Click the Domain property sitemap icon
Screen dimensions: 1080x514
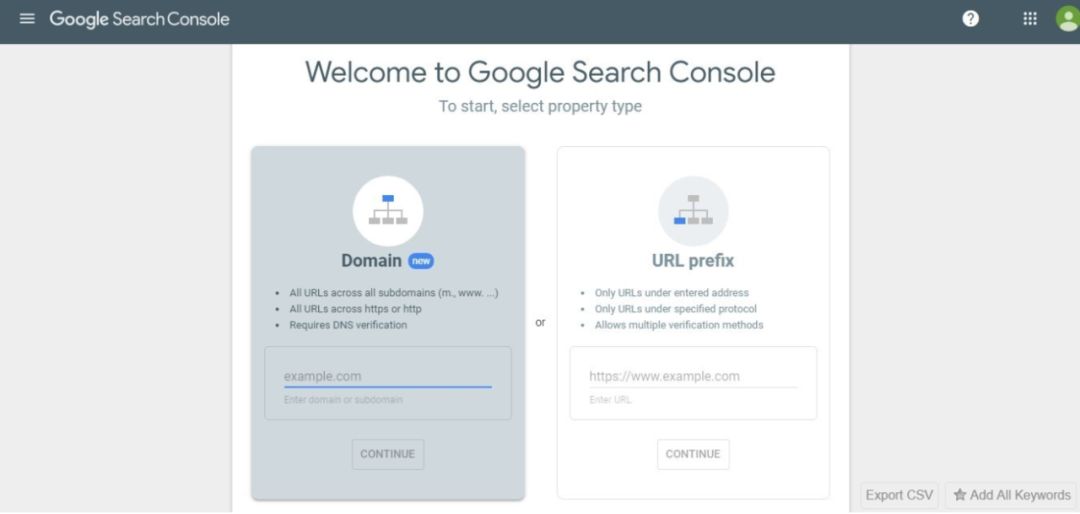[388, 211]
